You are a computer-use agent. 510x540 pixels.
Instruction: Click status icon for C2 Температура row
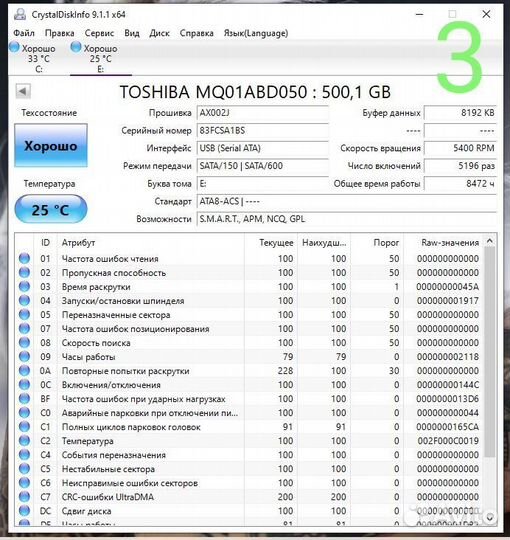24,441
